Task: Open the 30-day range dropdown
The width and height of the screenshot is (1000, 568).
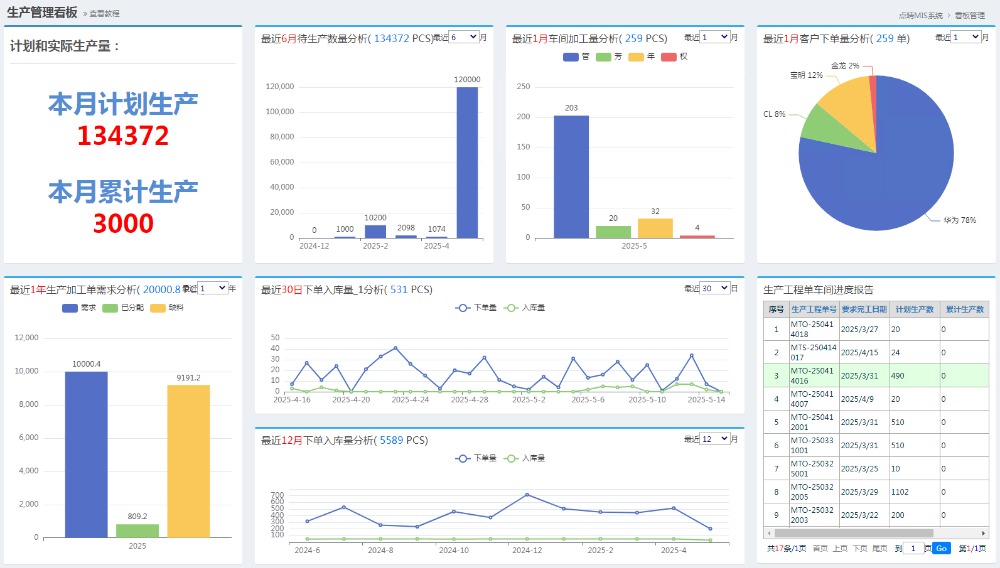Action: (x=715, y=288)
